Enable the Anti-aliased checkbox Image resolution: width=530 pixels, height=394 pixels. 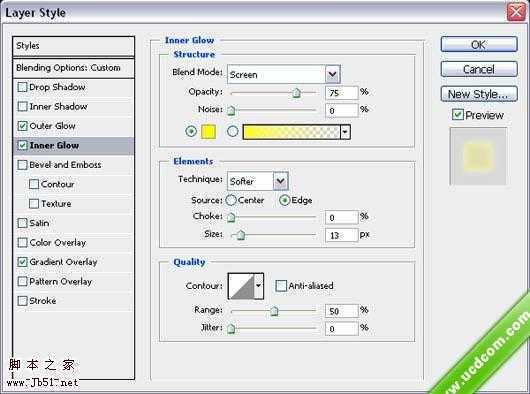coord(281,286)
